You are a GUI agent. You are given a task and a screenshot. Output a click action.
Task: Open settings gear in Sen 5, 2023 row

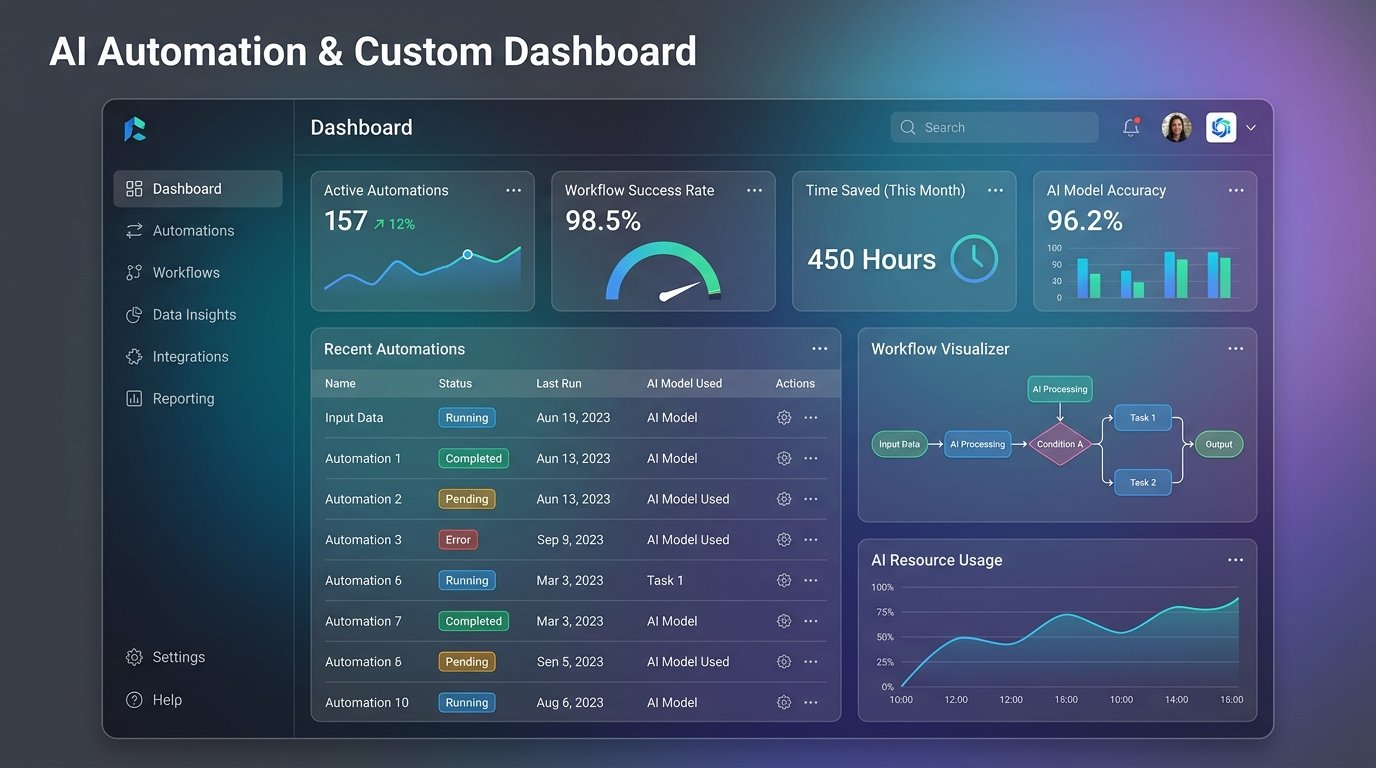[x=784, y=662]
